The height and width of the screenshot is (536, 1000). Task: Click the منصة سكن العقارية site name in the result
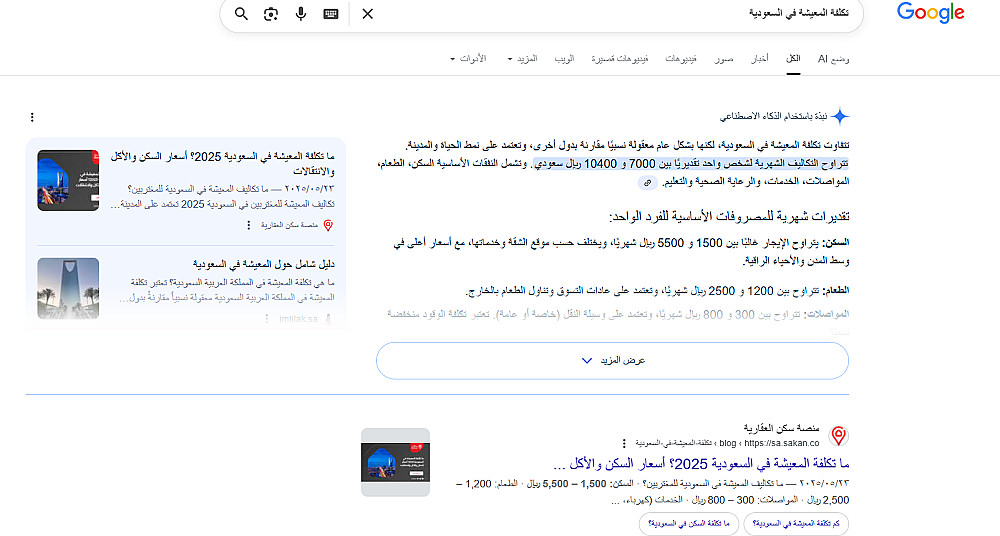click(781, 428)
